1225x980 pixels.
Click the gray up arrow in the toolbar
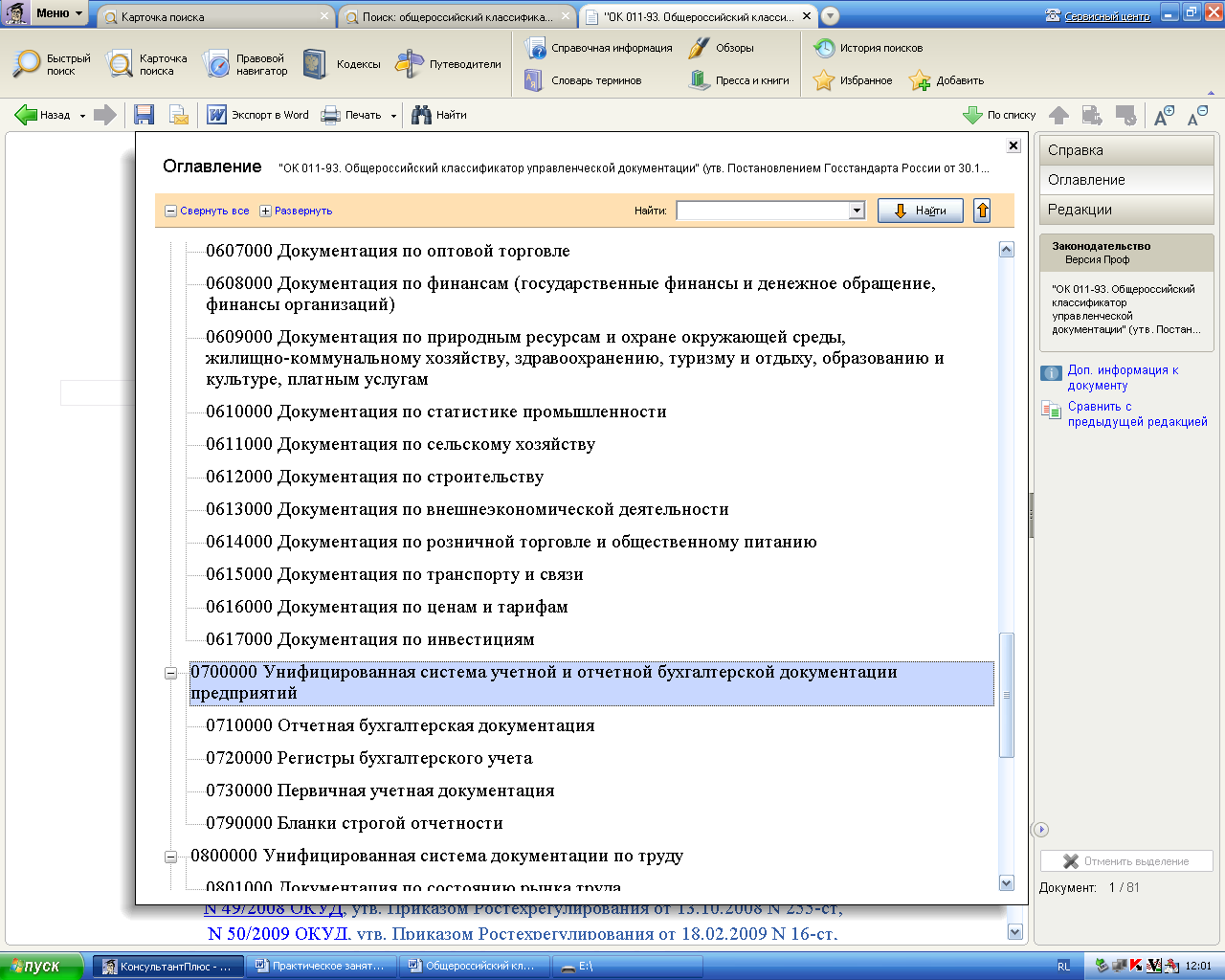pyautogui.click(x=1058, y=115)
